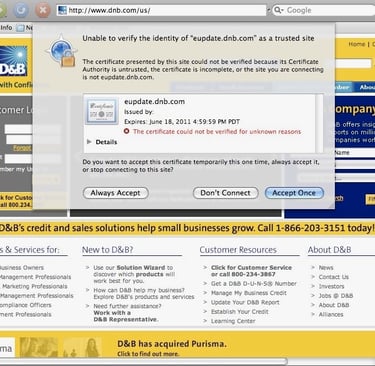Open the Establish Your Credit link
The height and width of the screenshot is (366, 375).
click(240, 312)
